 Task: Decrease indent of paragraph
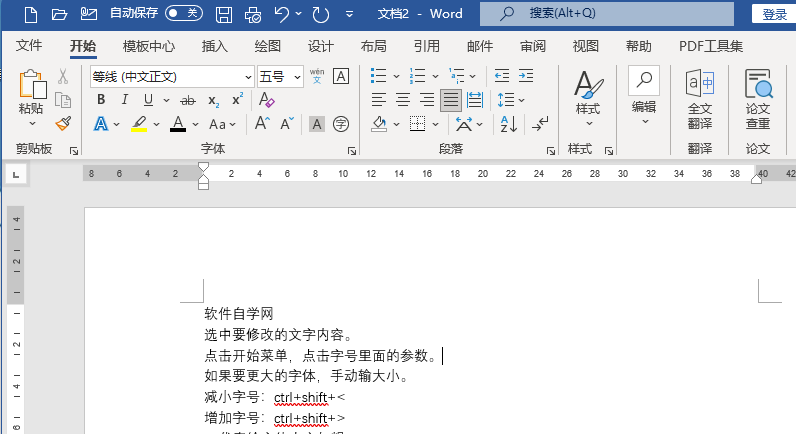[502, 76]
